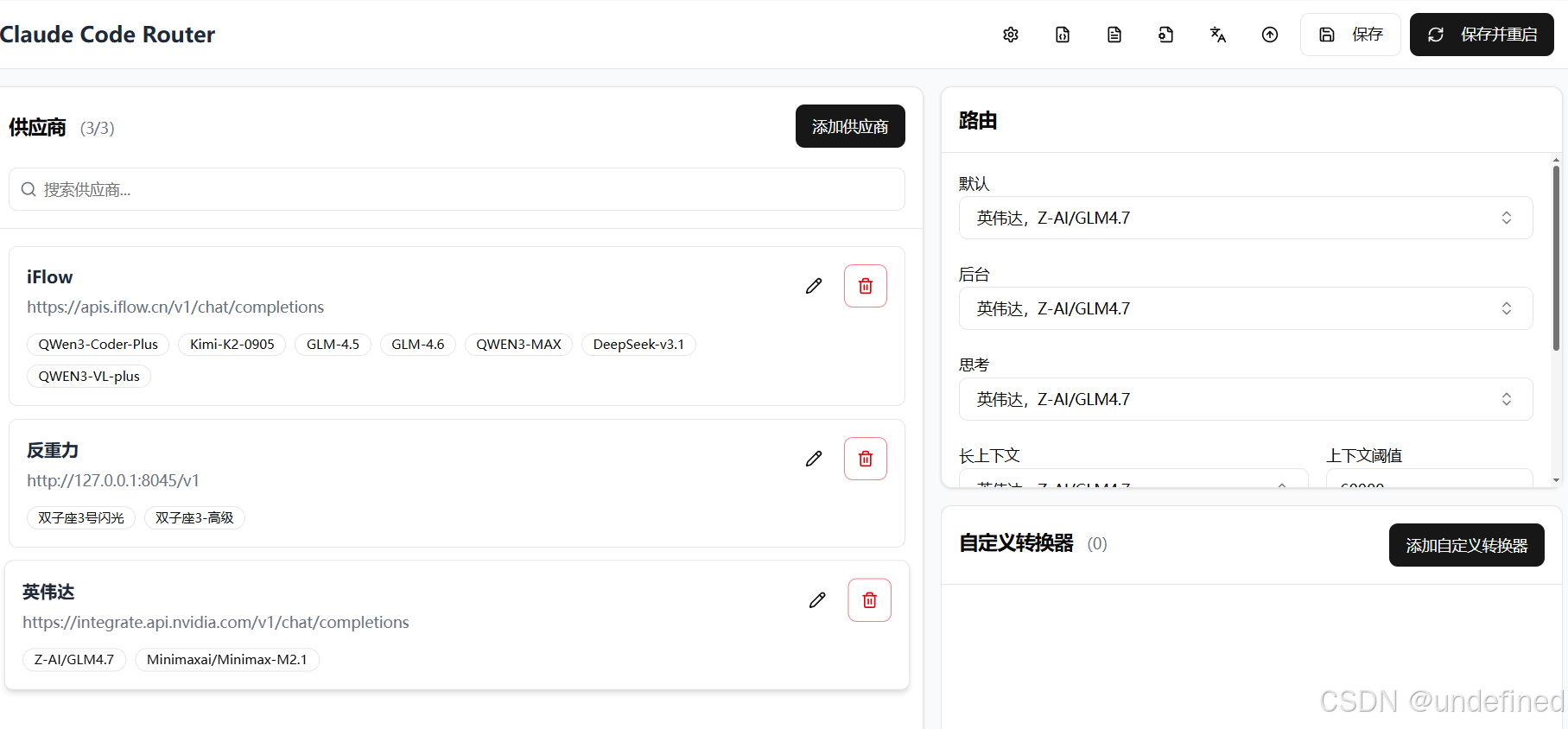
Task: Open the JSON code file icon
Action: tap(1063, 35)
